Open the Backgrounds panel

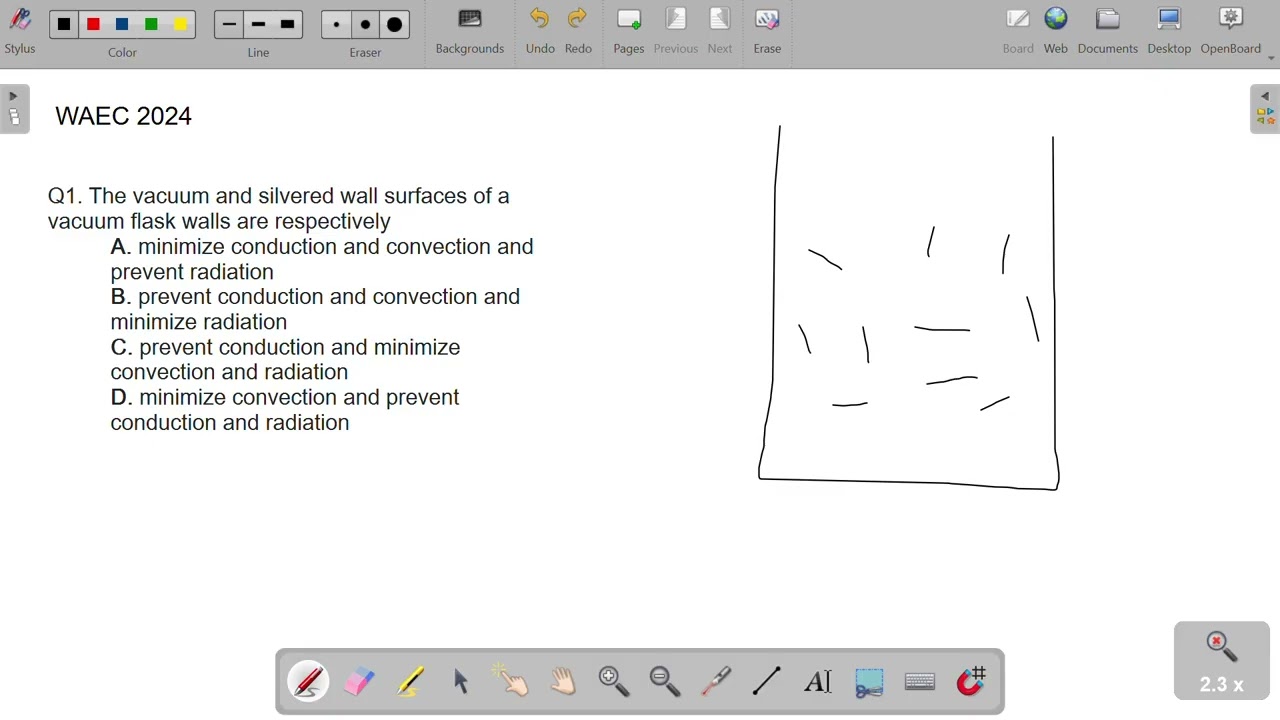pos(470,31)
